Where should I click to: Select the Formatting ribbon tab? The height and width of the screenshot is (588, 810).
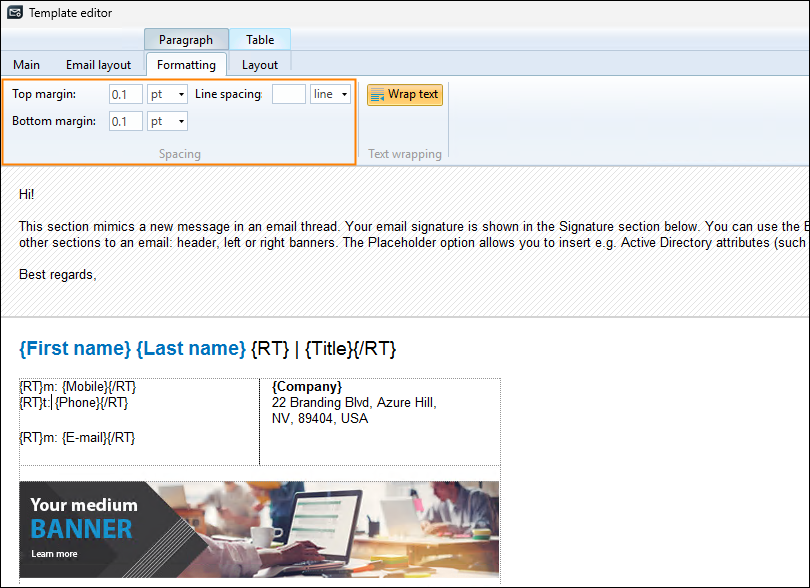[186, 64]
